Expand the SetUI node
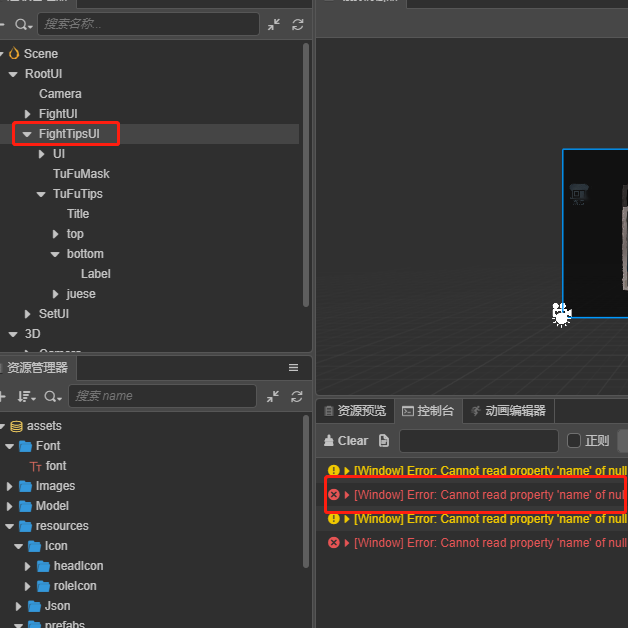Screen dimensions: 628x628 point(27,314)
